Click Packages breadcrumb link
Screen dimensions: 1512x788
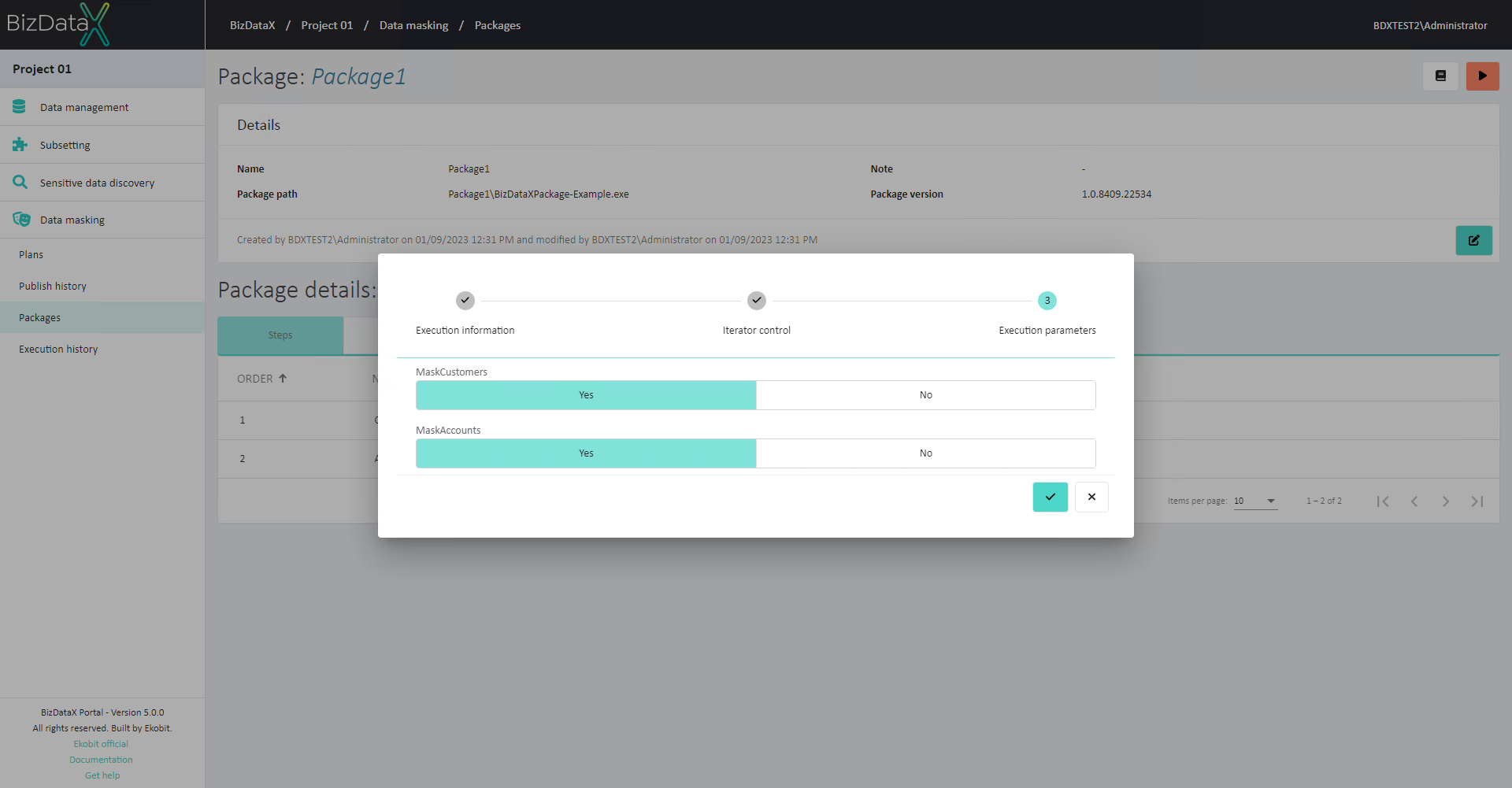click(x=498, y=25)
